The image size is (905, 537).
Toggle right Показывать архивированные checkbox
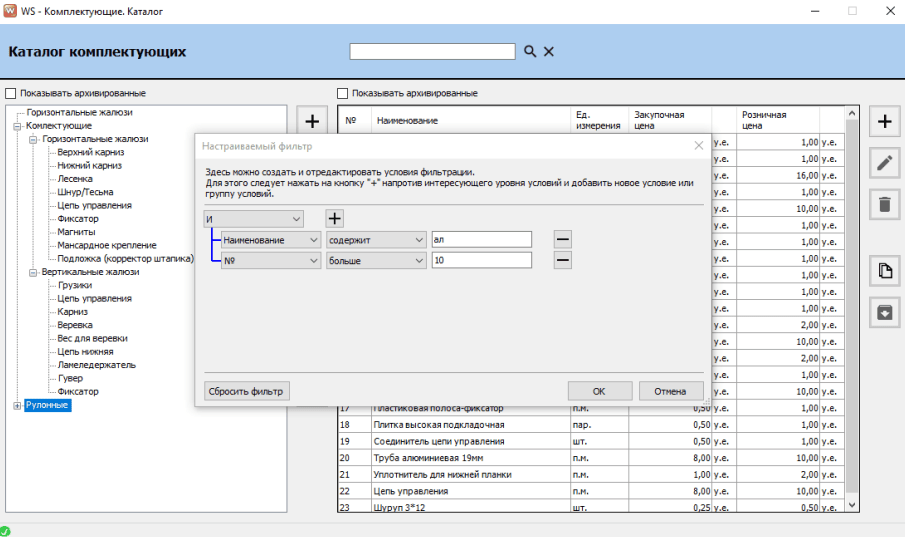click(343, 93)
